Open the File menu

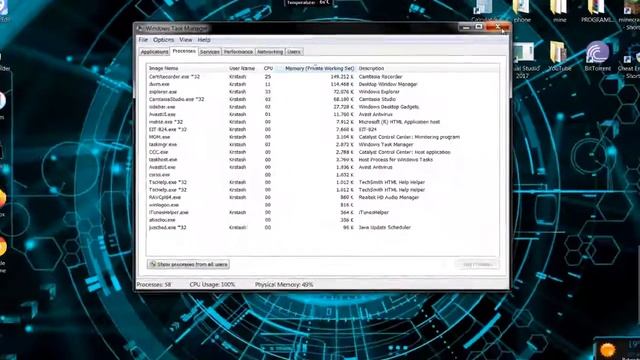(x=143, y=40)
